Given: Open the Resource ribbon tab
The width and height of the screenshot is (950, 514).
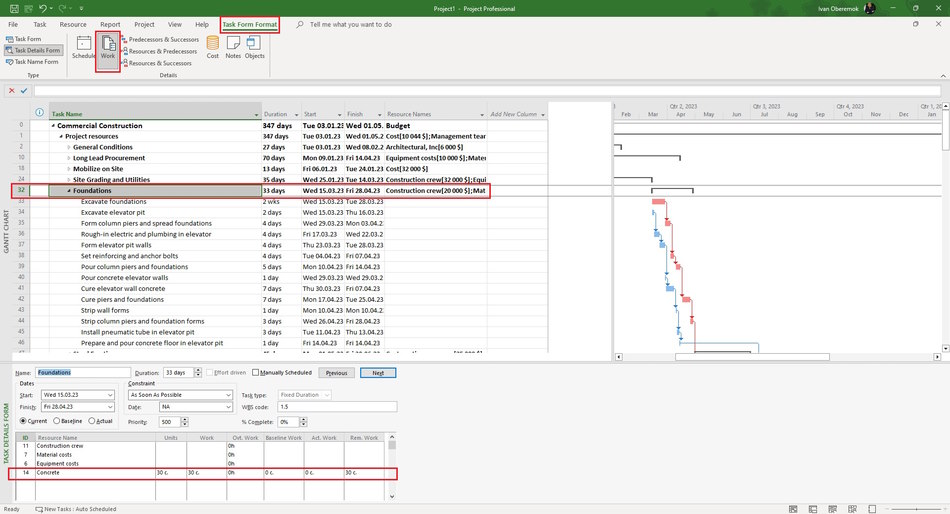Looking at the screenshot, I should pos(73,24).
